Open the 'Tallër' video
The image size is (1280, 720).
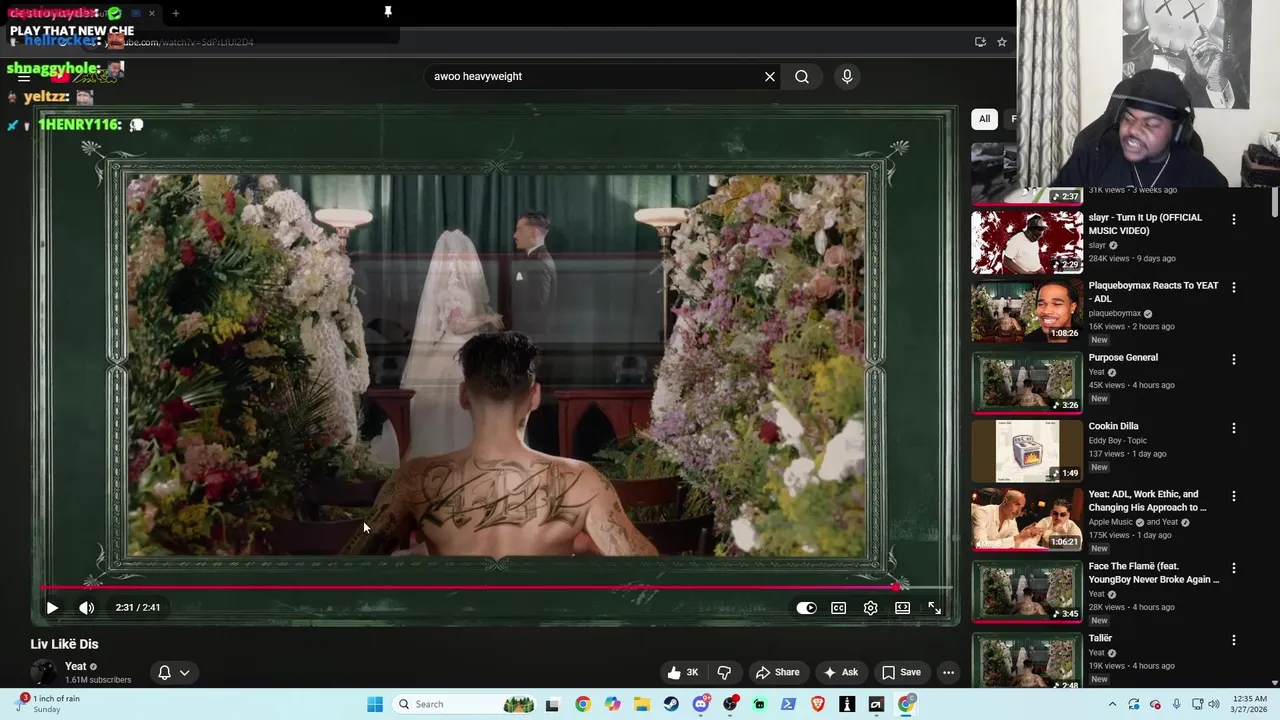[x=1027, y=662]
